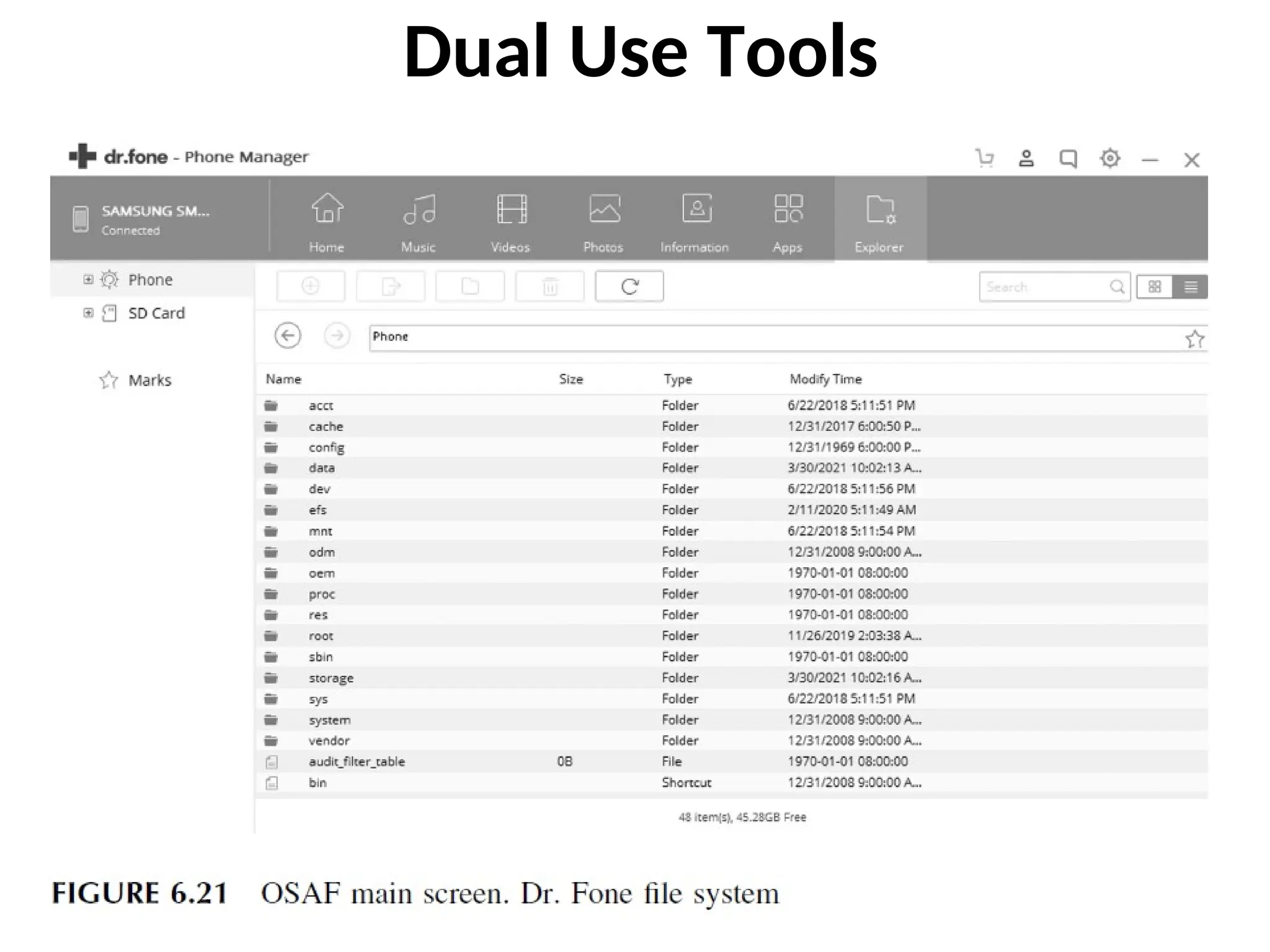Select the odm folder row
This screenshot has width=1270, height=952.
pyautogui.click(x=732, y=552)
